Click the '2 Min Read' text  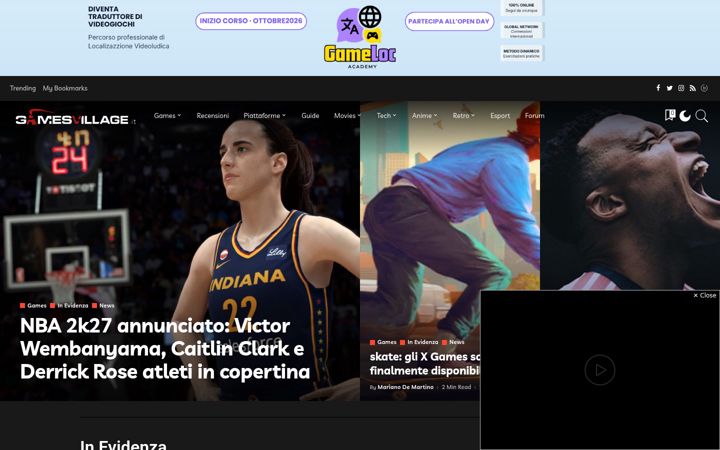tap(456, 387)
